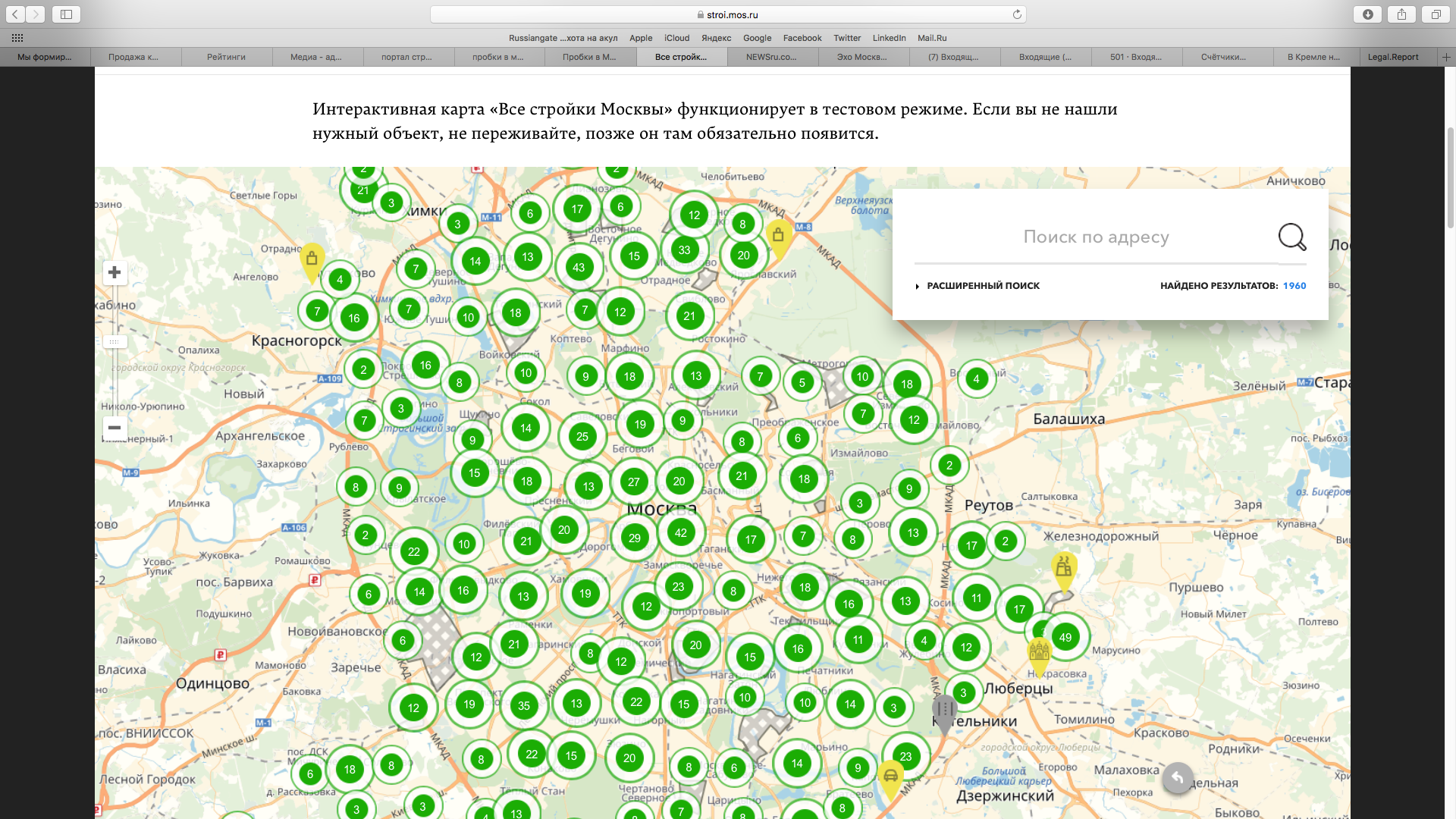Reload the page via the address bar icon
Screen dimensions: 1456x819
[x=1017, y=14]
